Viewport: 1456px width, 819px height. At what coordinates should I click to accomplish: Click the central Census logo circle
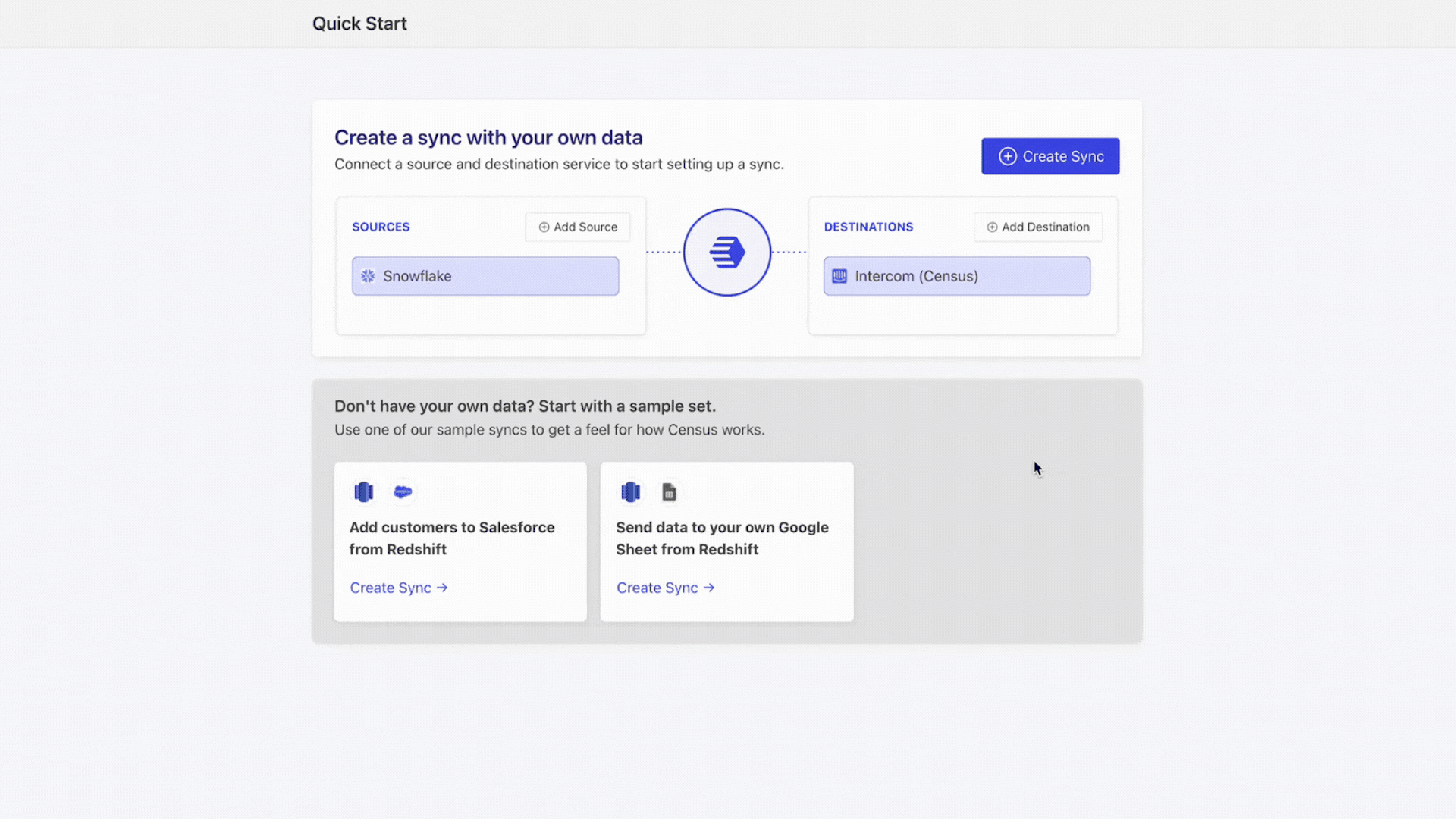click(727, 252)
